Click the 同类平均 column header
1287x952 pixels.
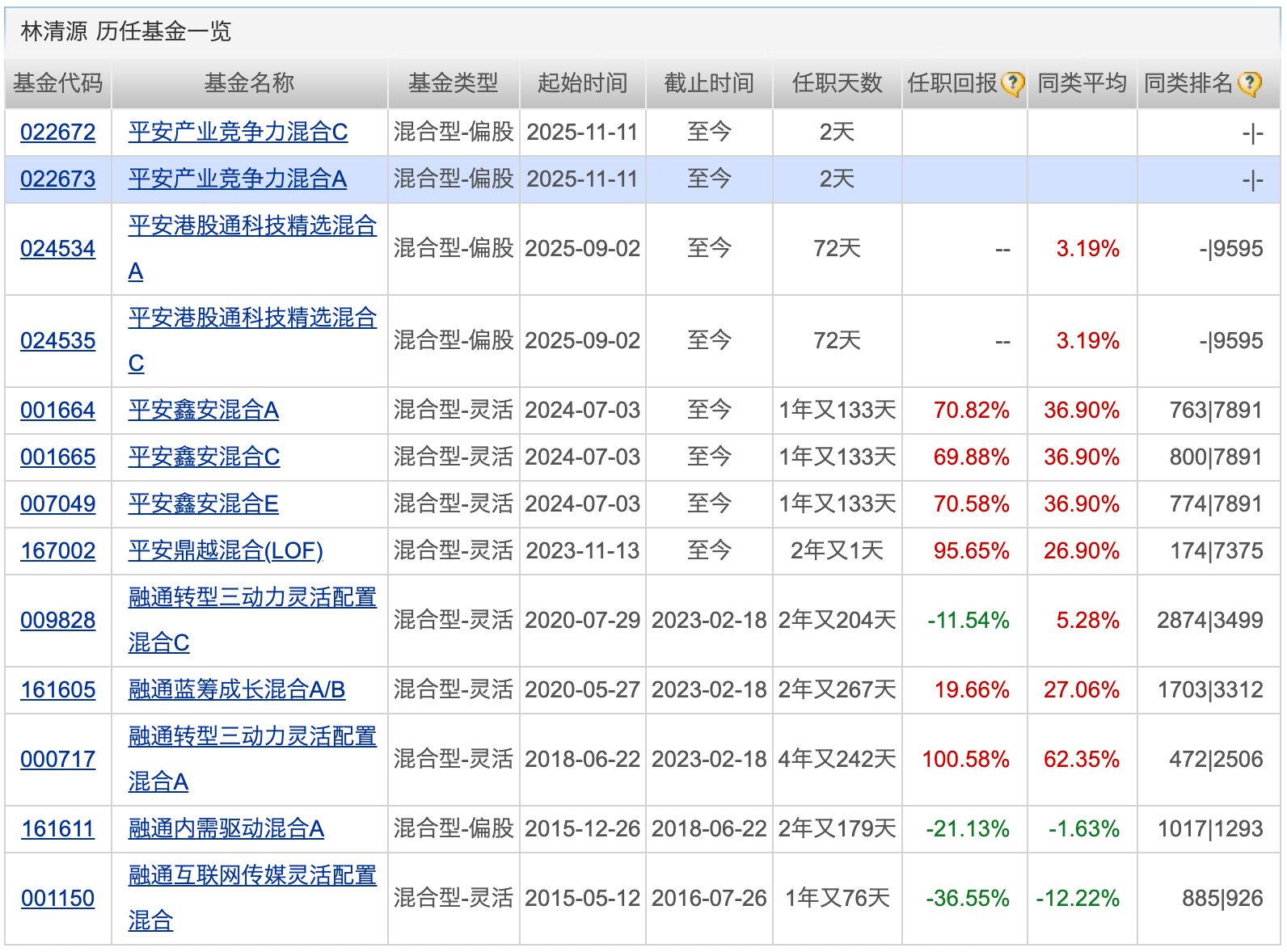pyautogui.click(x=1082, y=83)
